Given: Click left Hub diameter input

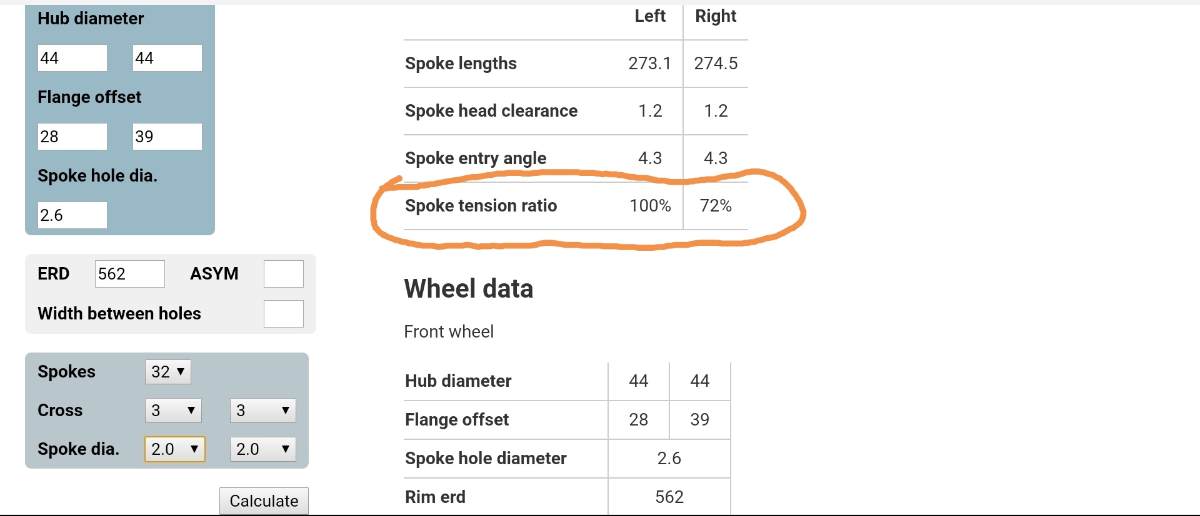Looking at the screenshot, I should [72, 58].
